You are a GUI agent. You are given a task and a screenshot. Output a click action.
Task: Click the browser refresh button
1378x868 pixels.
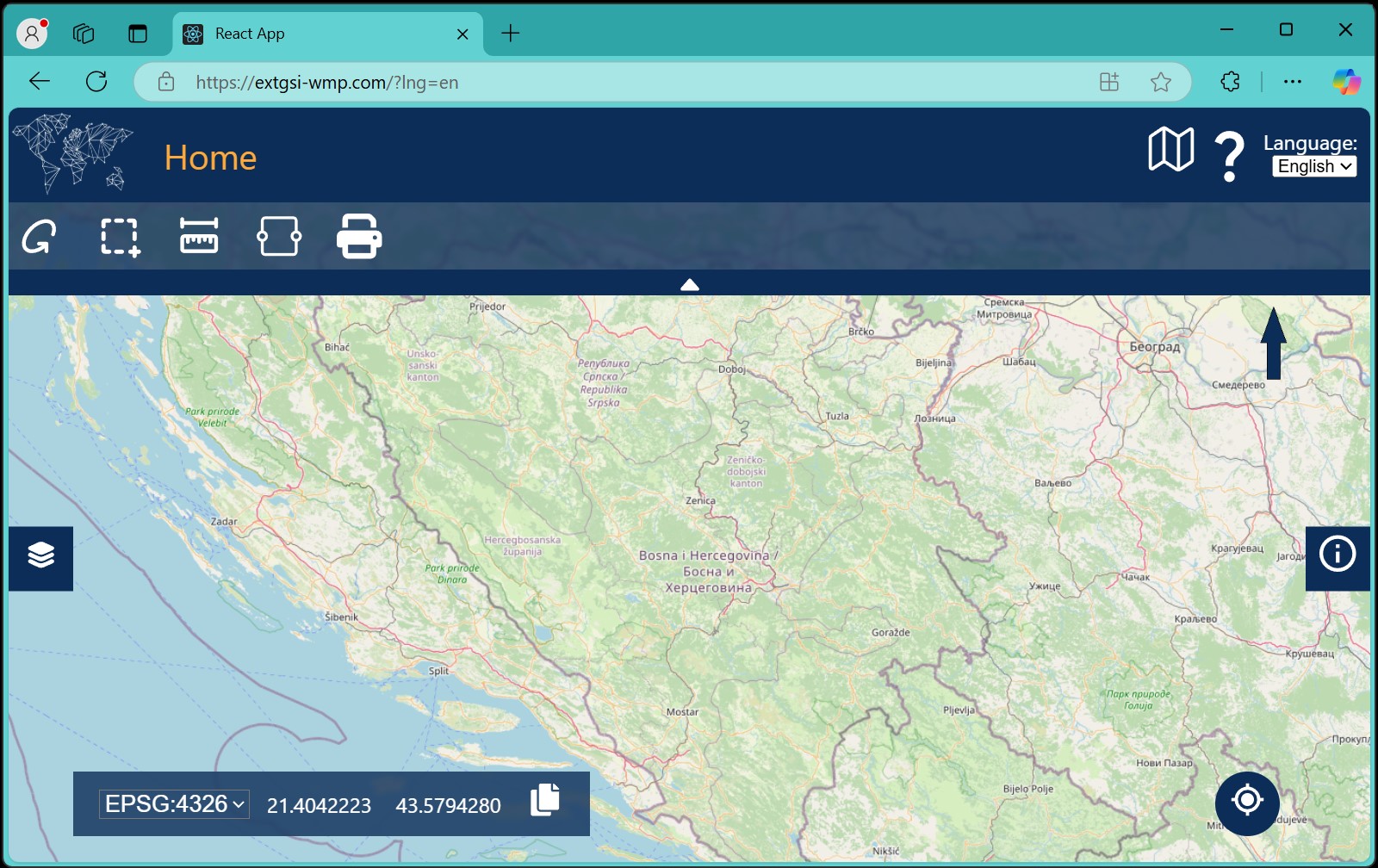click(96, 82)
